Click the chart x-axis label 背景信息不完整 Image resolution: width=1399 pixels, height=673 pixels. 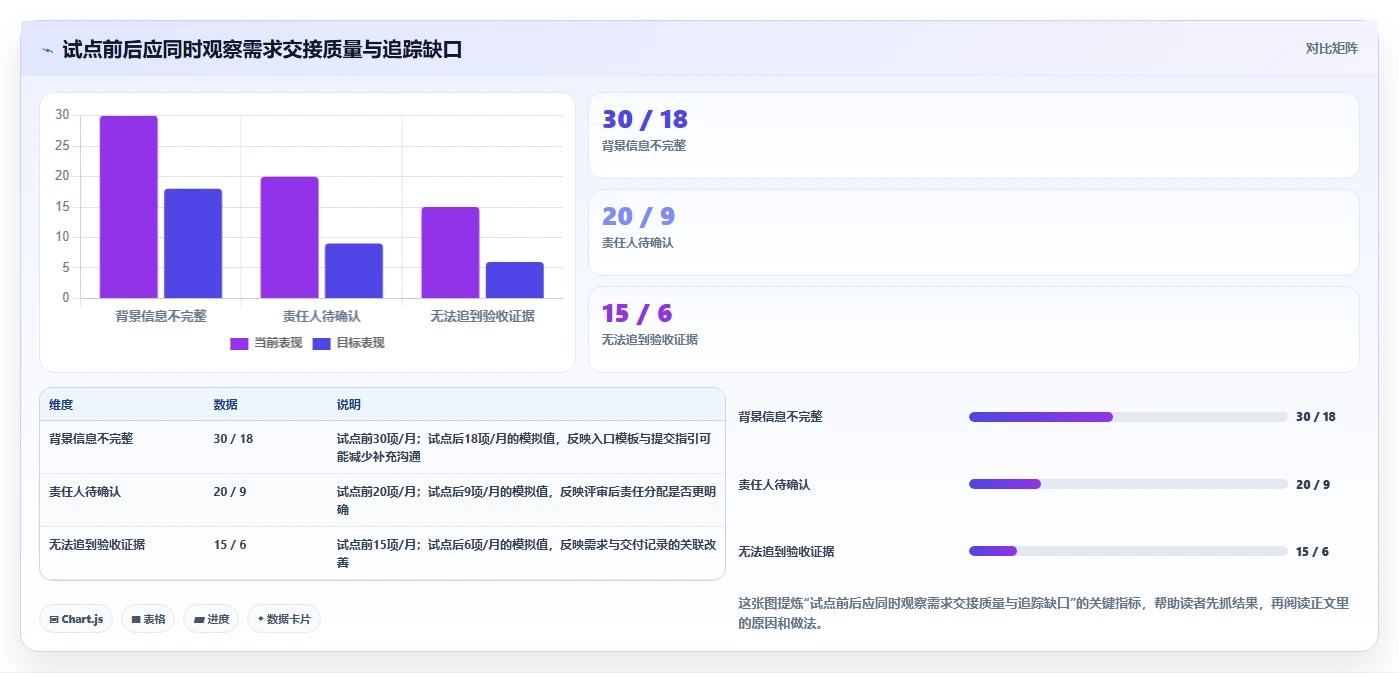[161, 316]
